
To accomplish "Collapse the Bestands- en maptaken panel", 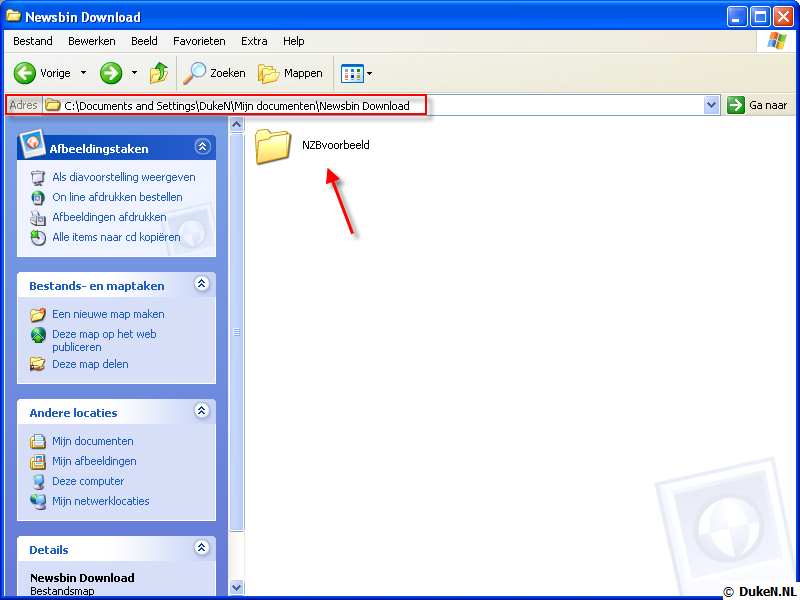I will click(x=202, y=284).
